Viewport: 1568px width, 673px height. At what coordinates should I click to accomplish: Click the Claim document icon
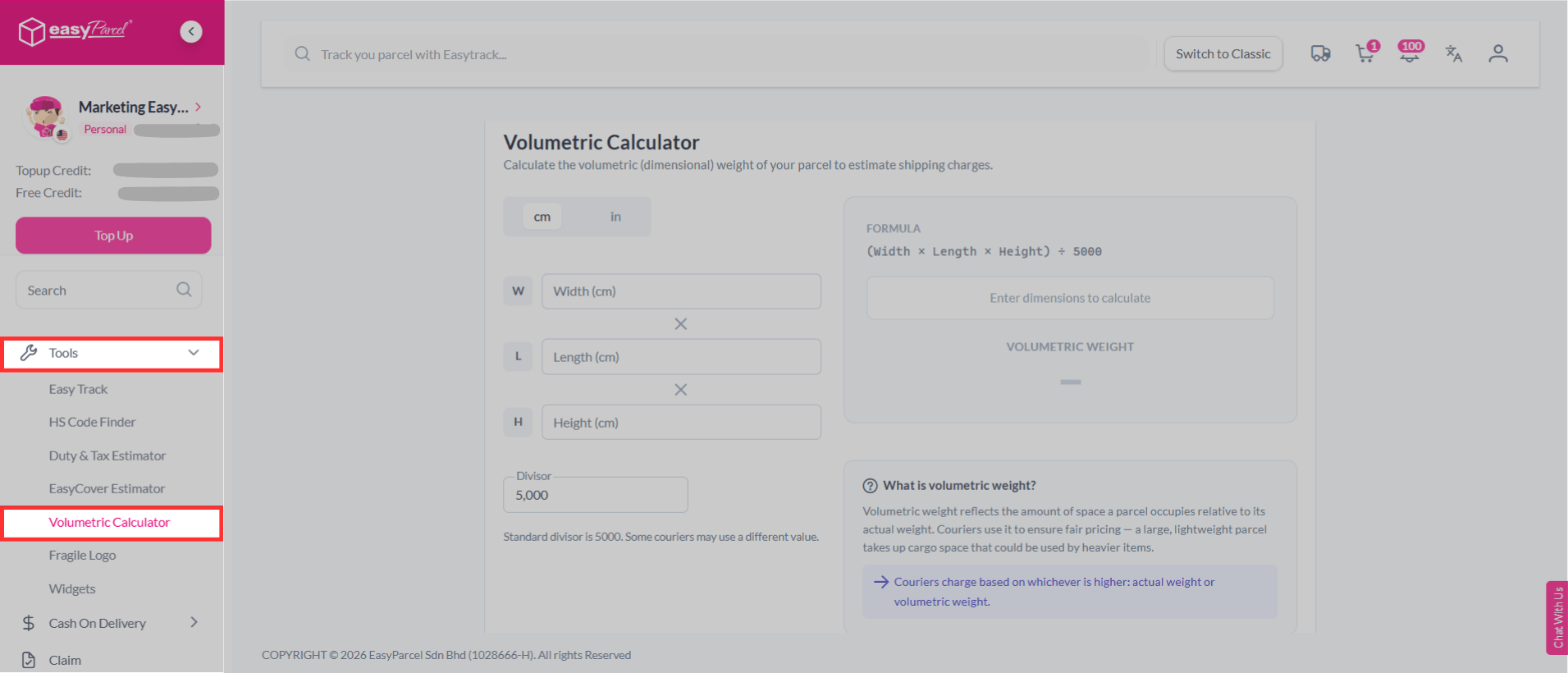click(x=29, y=660)
